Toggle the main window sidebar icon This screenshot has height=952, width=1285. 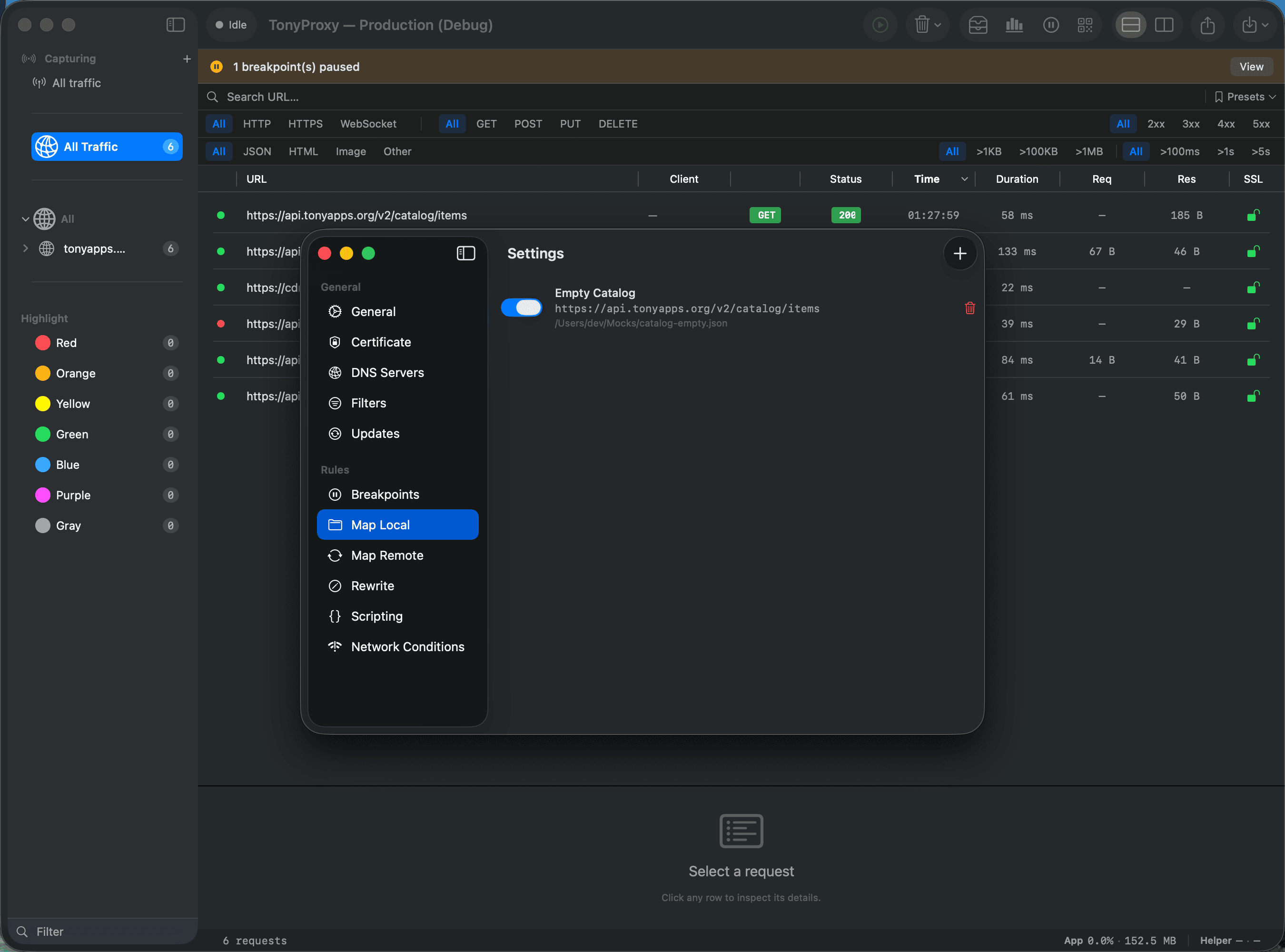(x=175, y=25)
